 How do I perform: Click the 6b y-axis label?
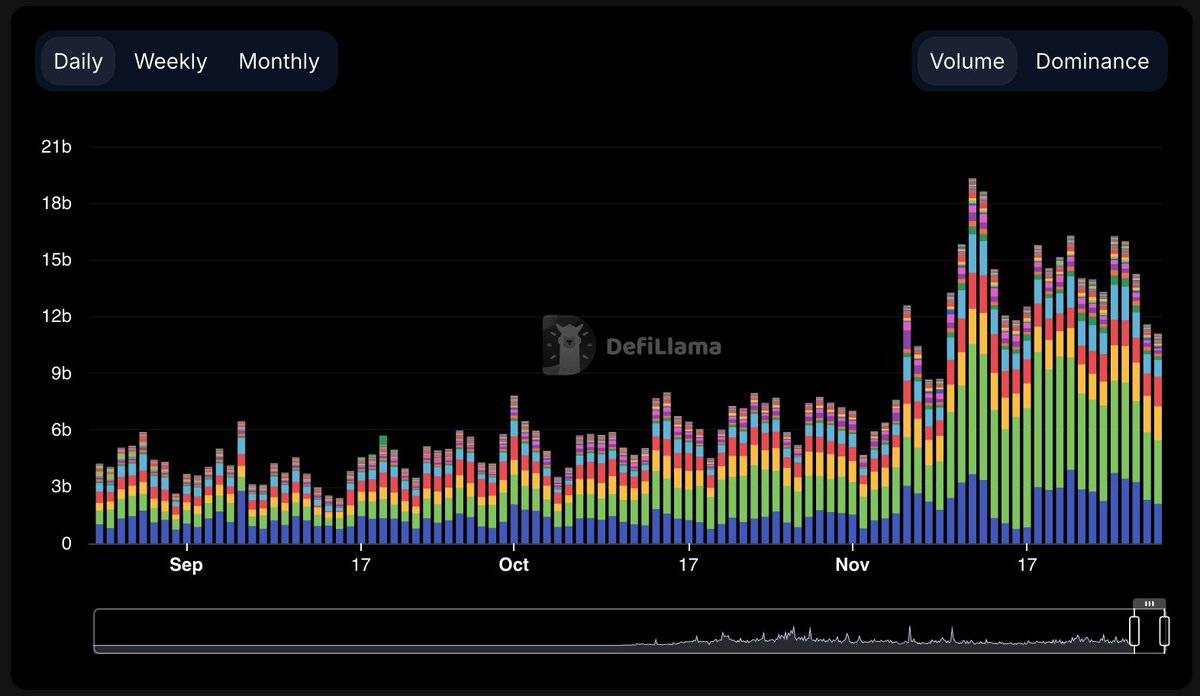pyautogui.click(x=60, y=430)
